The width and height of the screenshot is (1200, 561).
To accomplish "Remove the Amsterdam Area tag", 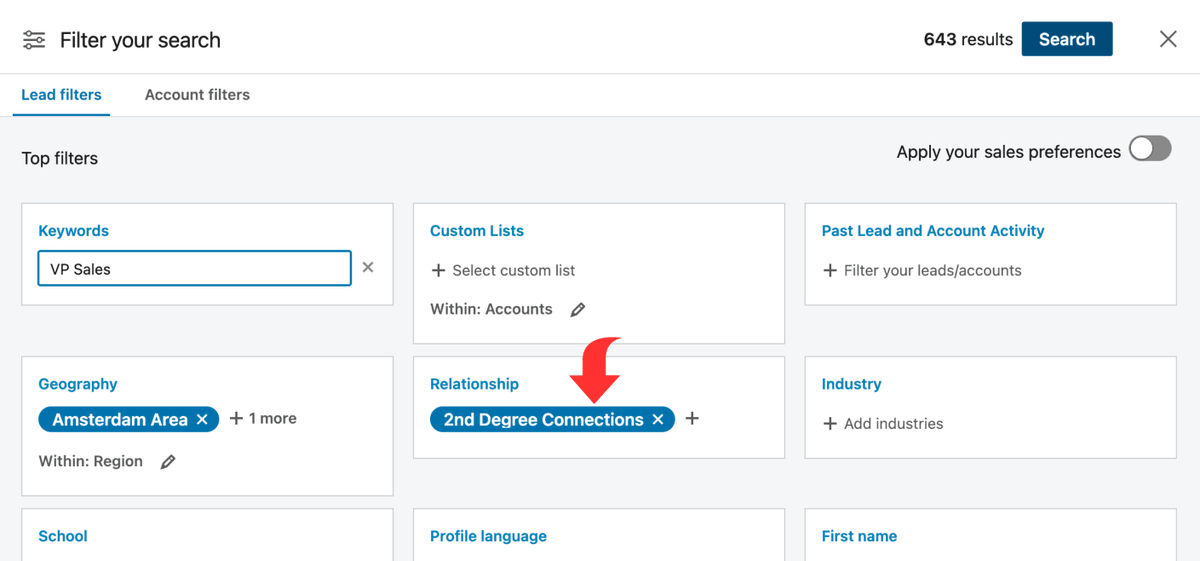I will coord(202,419).
